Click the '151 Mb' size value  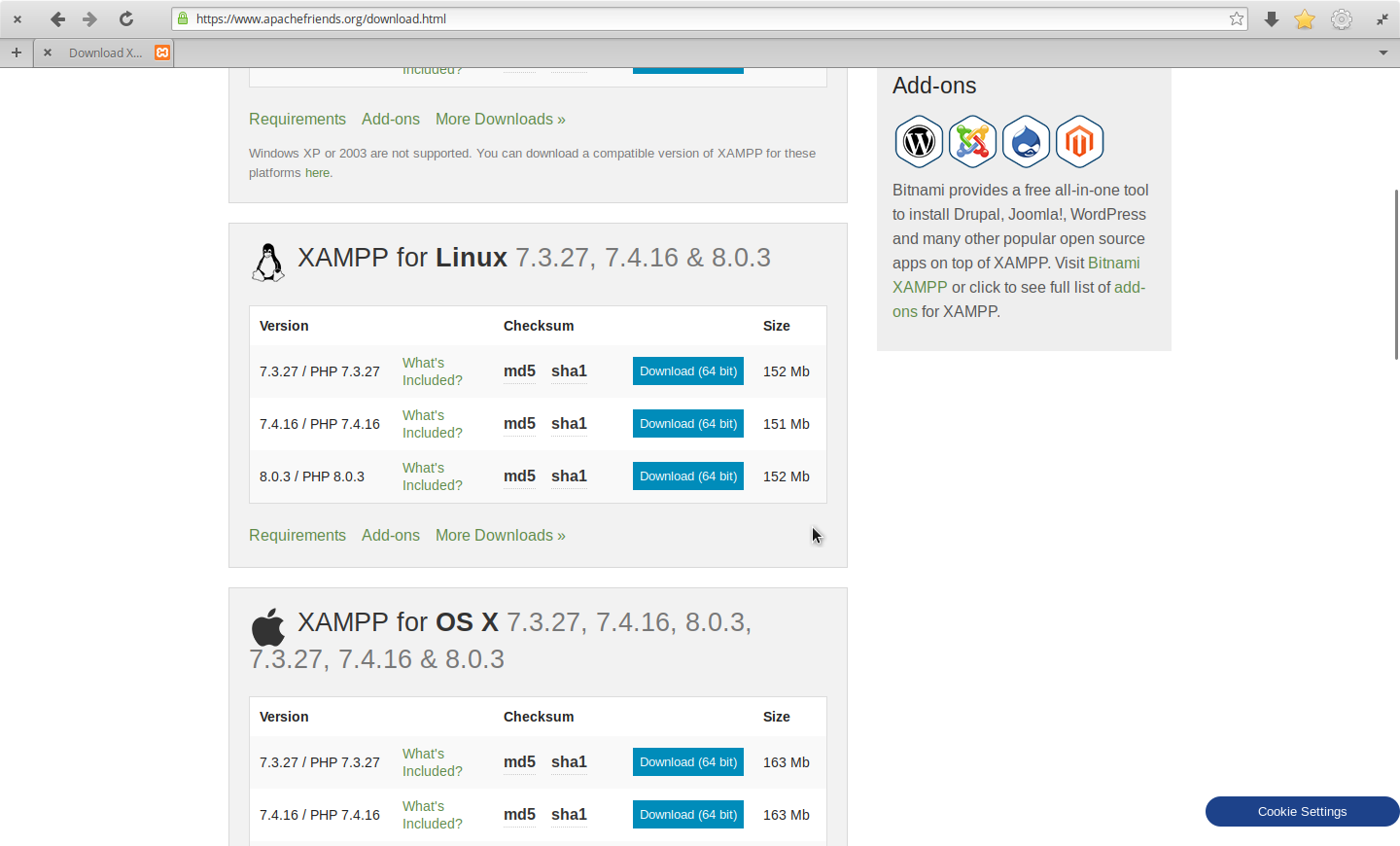[x=787, y=424]
